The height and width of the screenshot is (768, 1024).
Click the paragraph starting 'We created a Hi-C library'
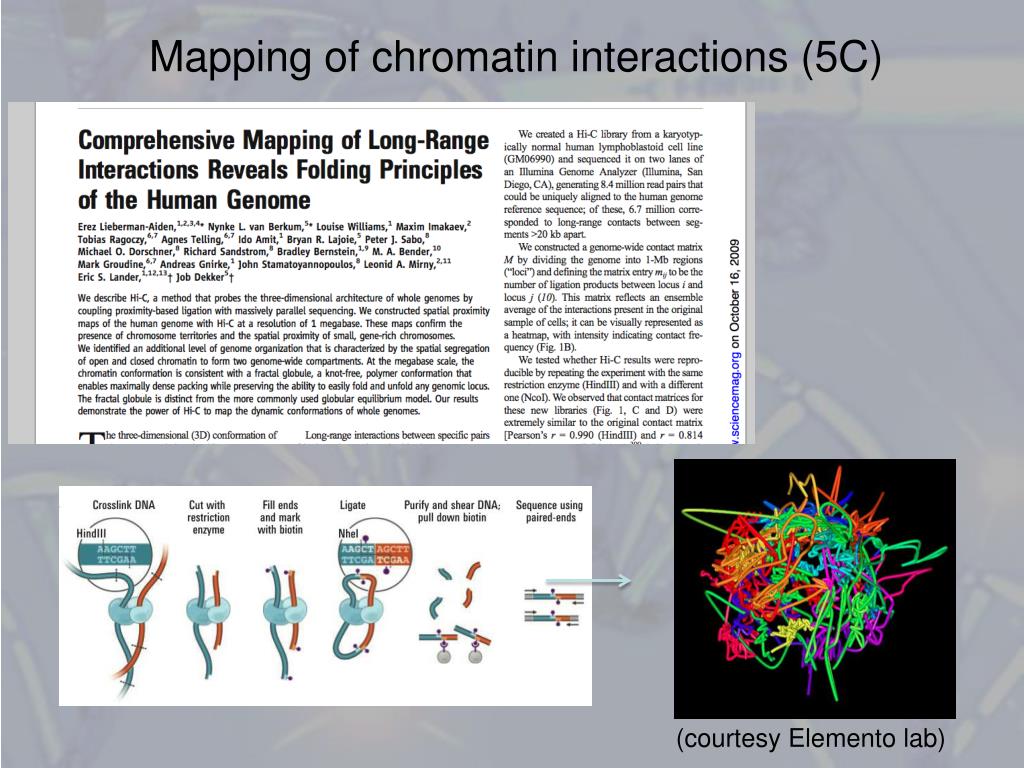tap(603, 184)
